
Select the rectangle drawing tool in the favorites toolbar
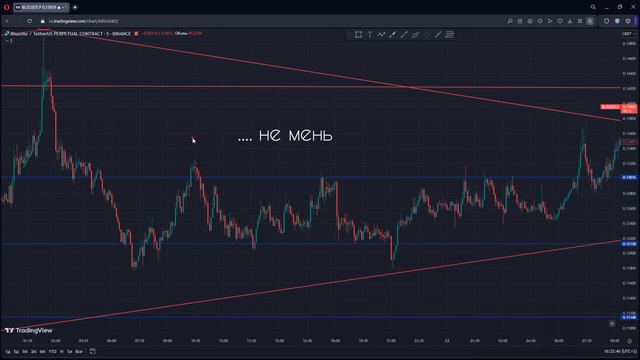coord(358,35)
